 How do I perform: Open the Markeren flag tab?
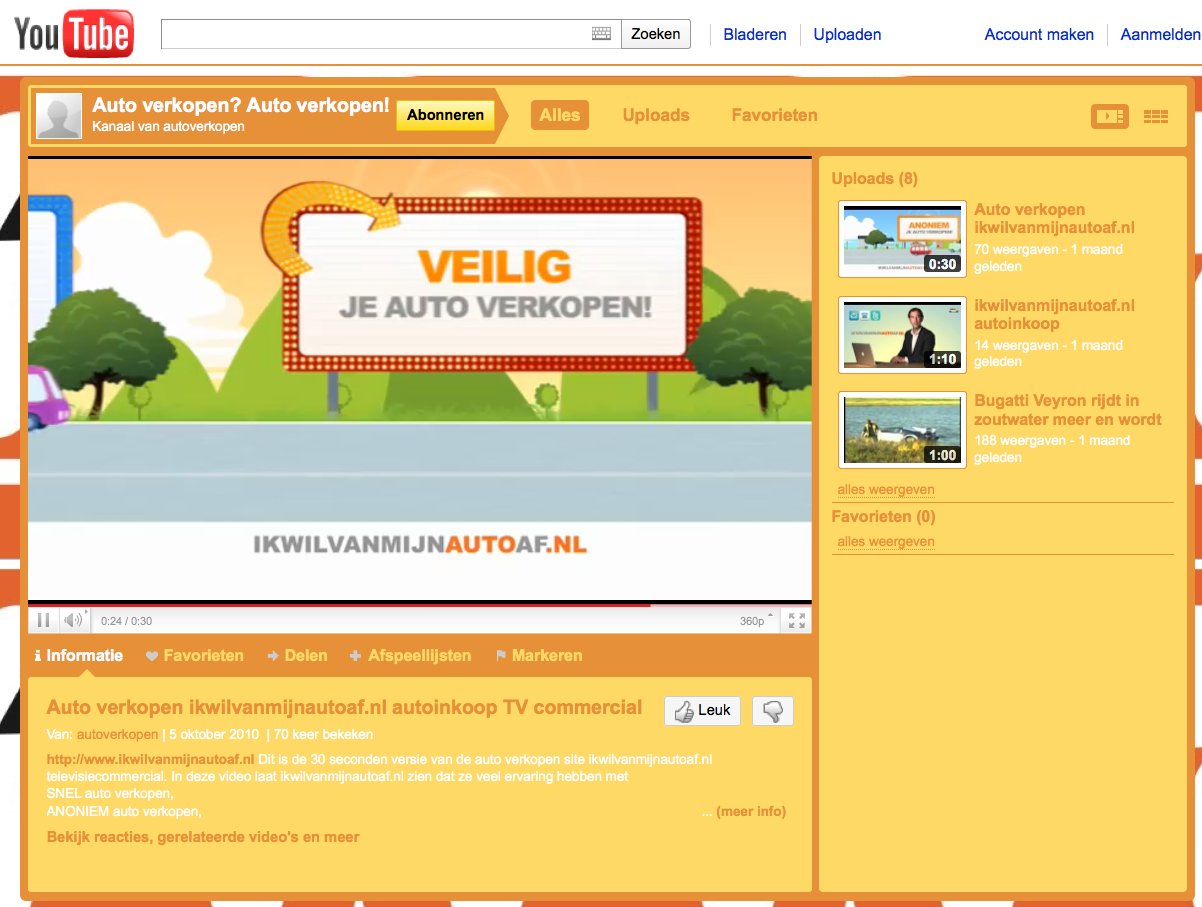point(538,656)
